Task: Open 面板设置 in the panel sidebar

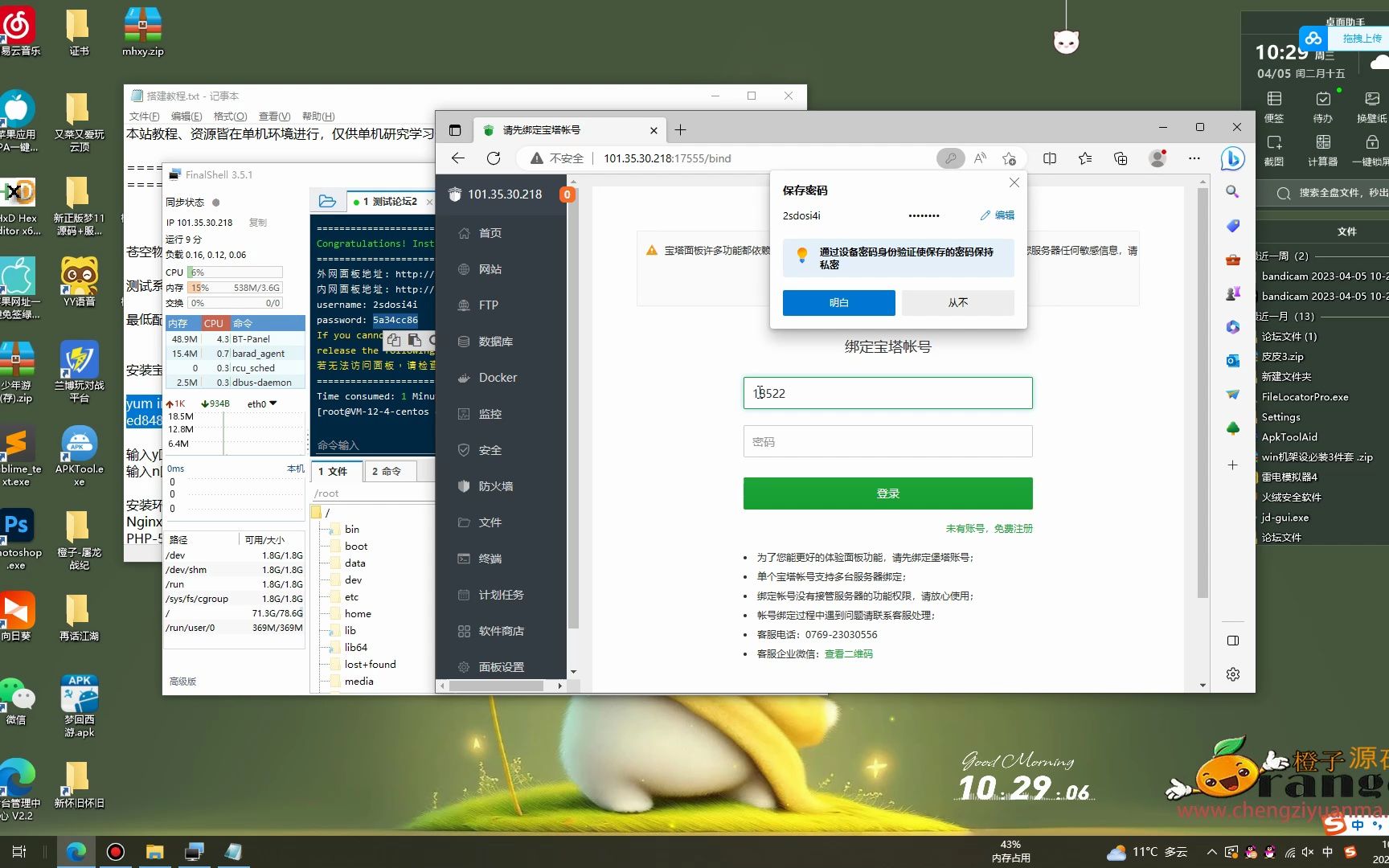Action: 501,667
